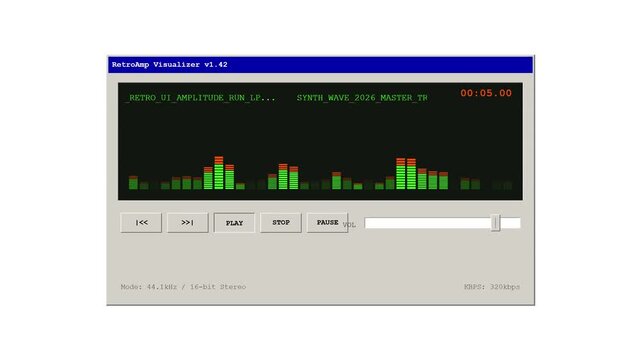Click the STOP button
The image size is (641, 360).
[x=281, y=223]
